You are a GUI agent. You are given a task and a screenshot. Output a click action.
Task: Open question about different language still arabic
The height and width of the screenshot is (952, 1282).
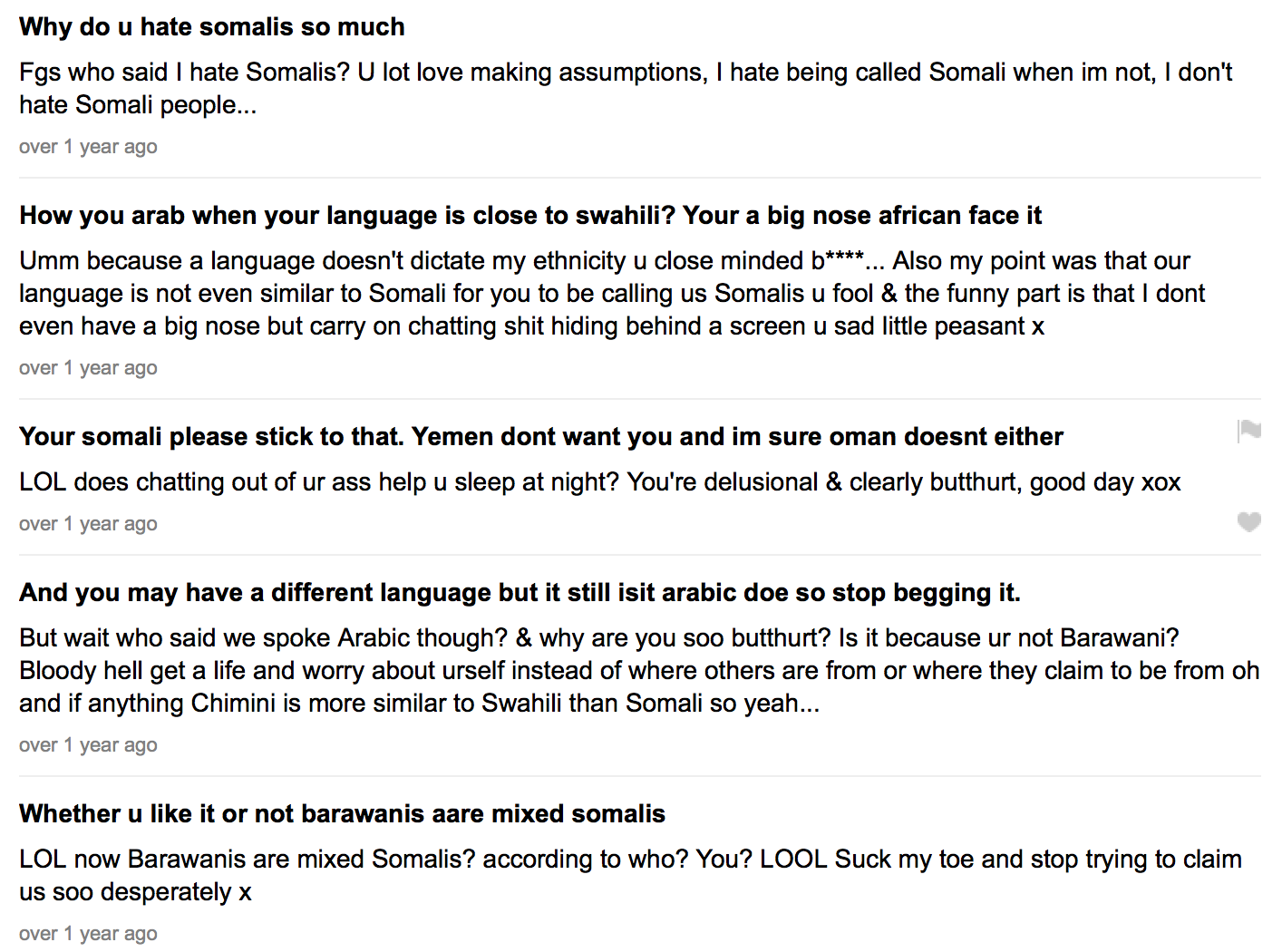520,593
